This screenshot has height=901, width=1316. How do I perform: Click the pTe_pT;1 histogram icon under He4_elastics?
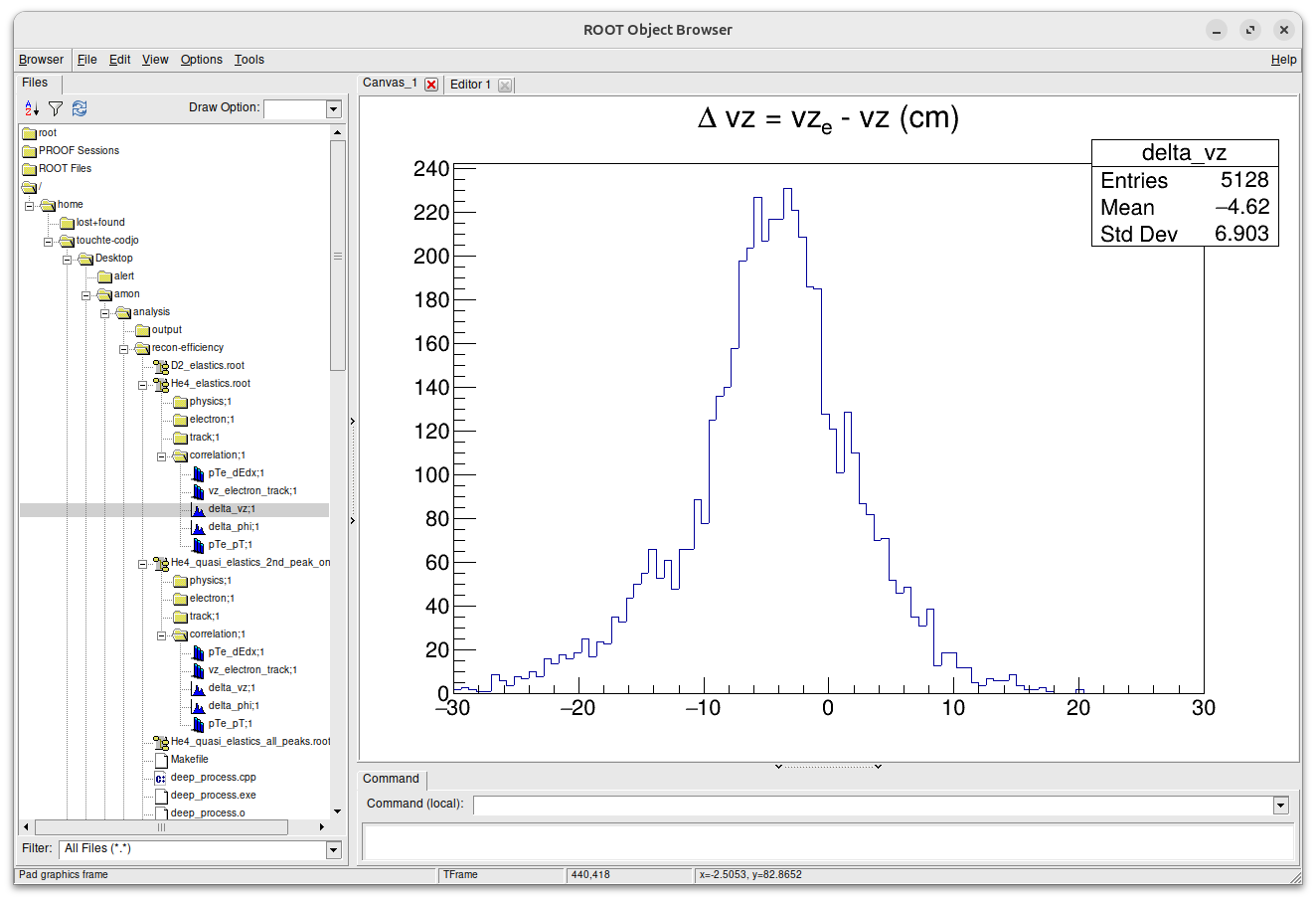click(x=198, y=545)
